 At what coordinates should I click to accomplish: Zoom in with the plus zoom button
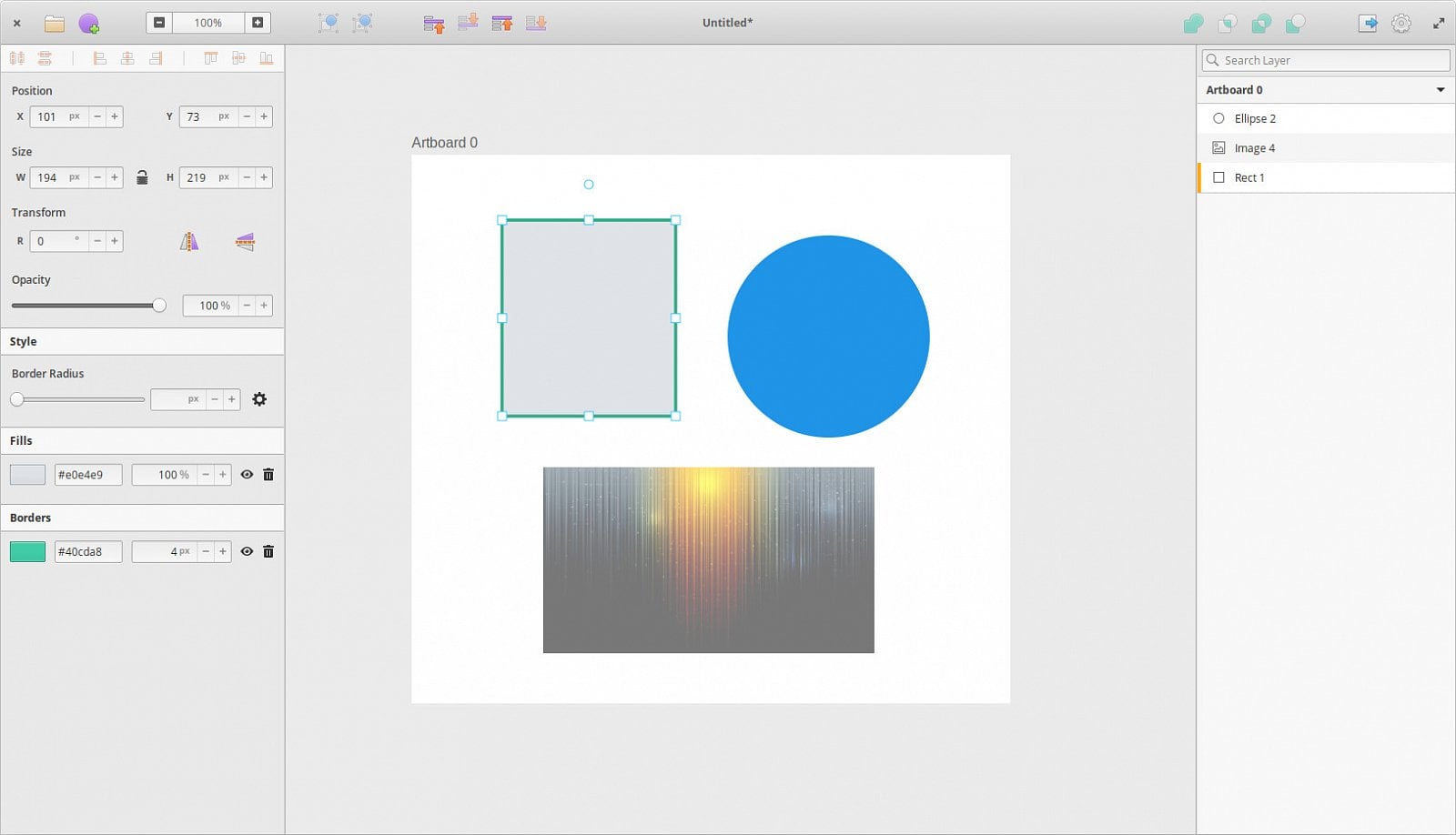[258, 23]
